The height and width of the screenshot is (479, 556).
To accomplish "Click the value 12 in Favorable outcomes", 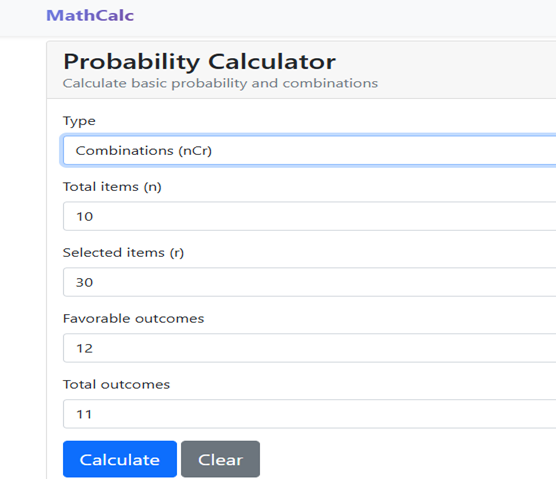I will [x=85, y=349].
